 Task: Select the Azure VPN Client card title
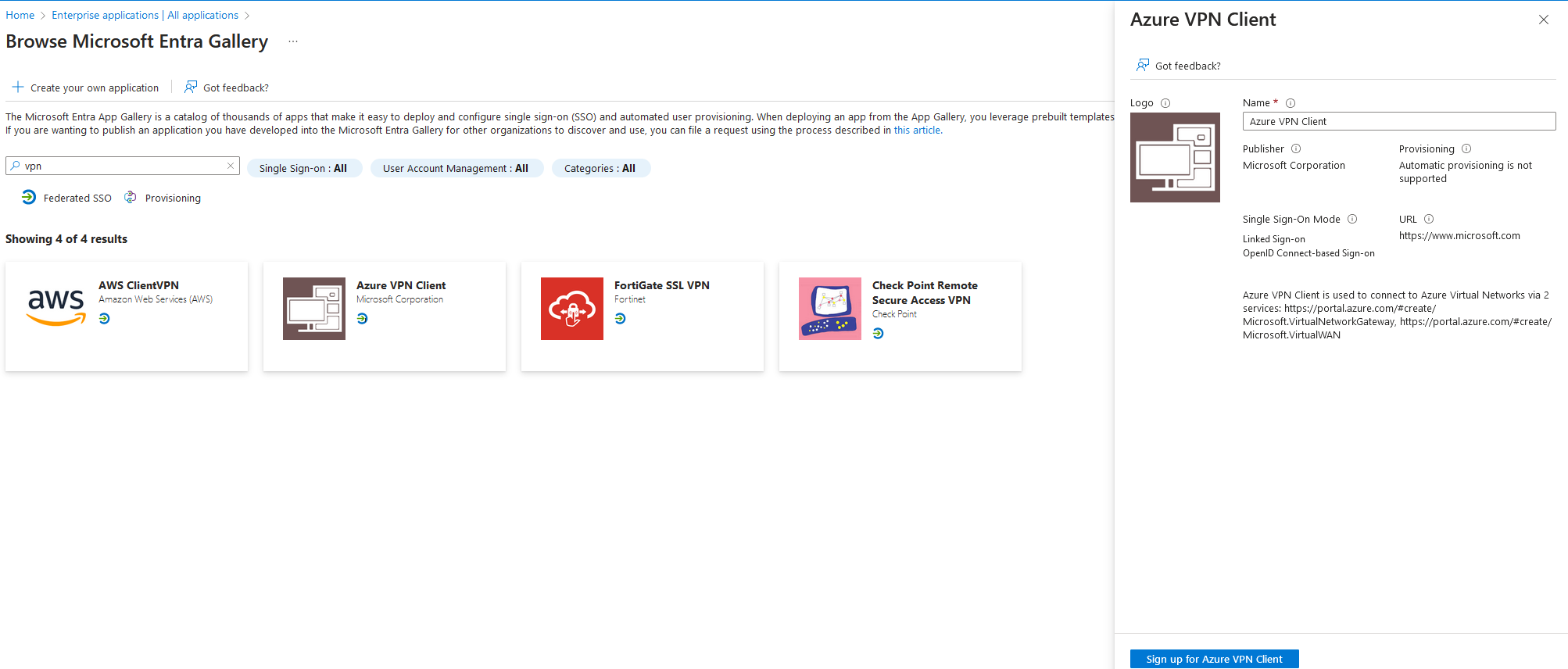coord(401,285)
